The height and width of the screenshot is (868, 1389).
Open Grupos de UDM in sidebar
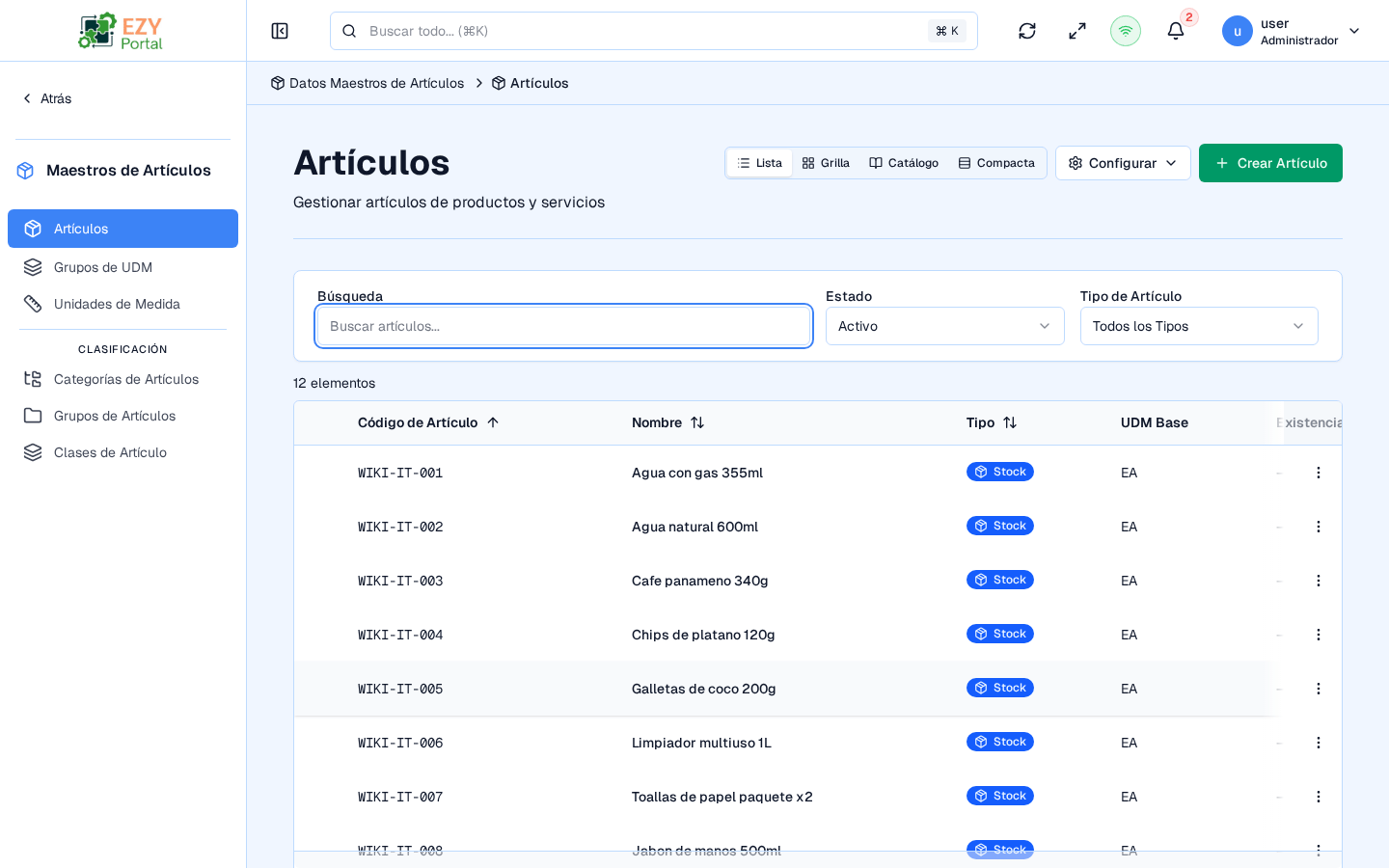[123, 267]
